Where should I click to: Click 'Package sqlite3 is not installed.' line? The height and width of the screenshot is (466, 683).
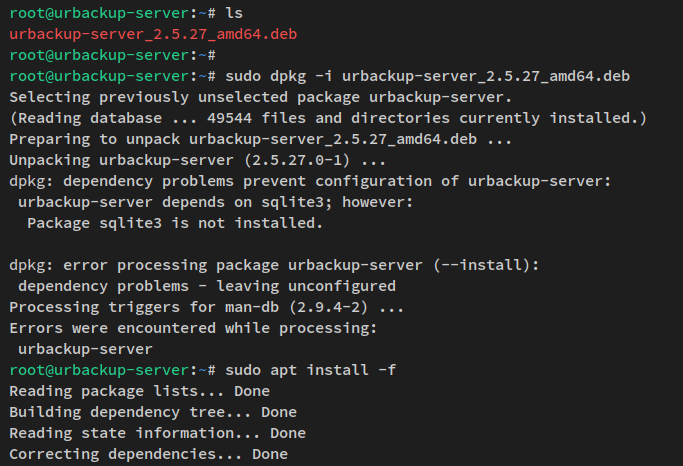(x=175, y=223)
